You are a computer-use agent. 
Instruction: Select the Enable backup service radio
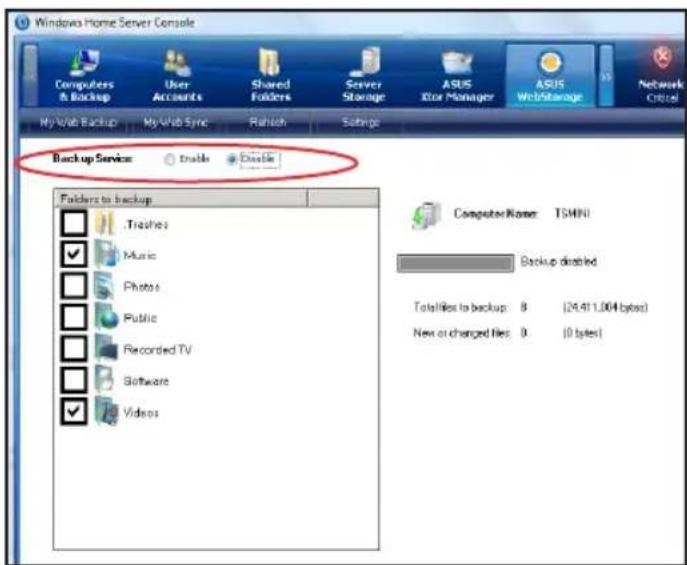169,159
